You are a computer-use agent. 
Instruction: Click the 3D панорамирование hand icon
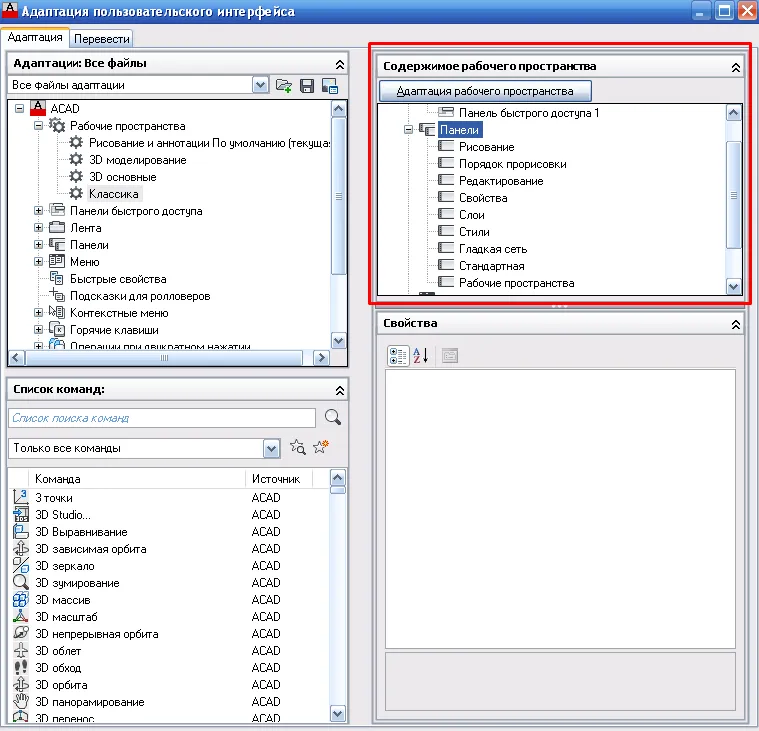point(20,701)
